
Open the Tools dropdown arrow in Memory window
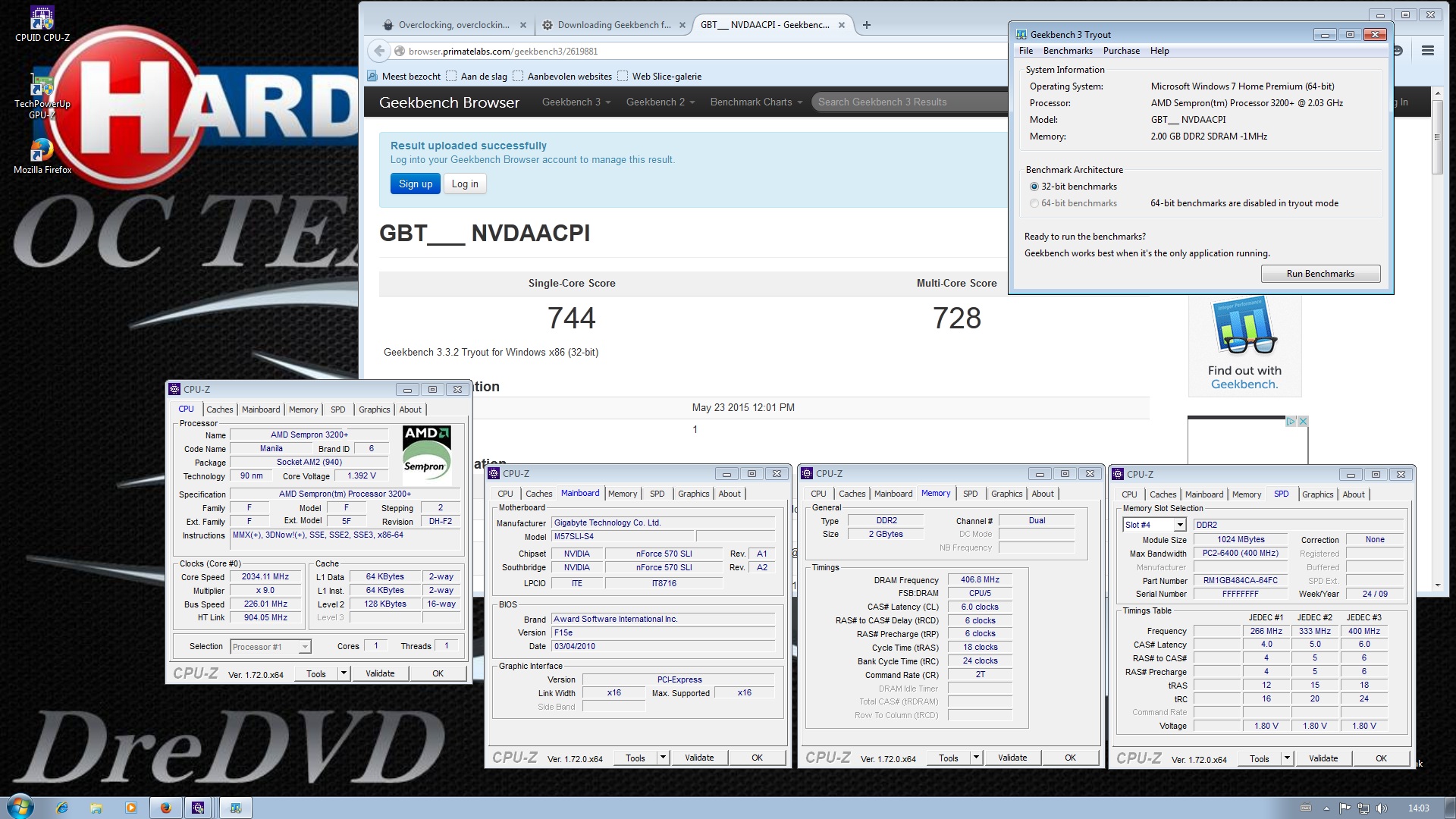coord(976,758)
